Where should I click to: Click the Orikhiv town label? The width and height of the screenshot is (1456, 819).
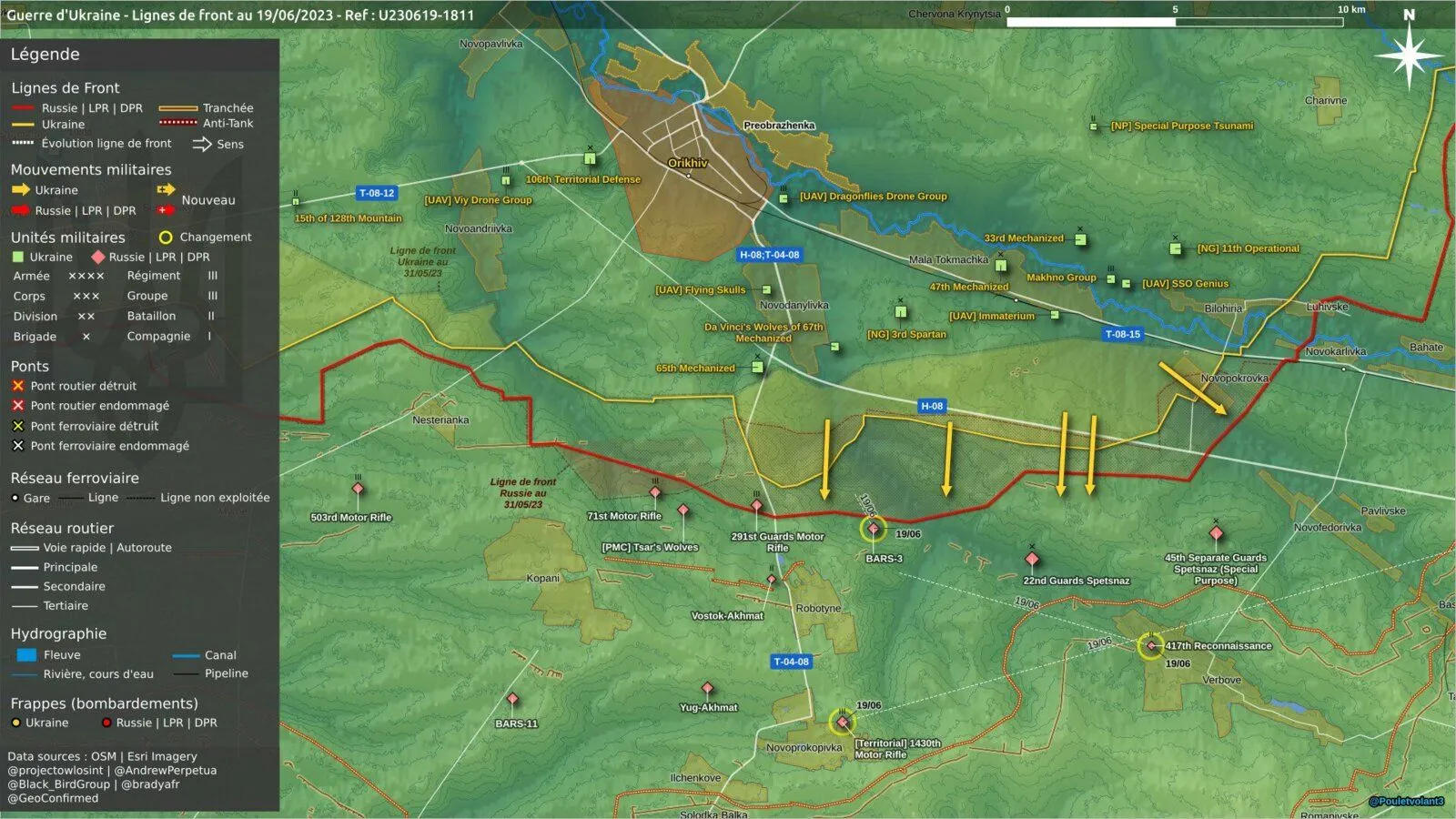[688, 163]
